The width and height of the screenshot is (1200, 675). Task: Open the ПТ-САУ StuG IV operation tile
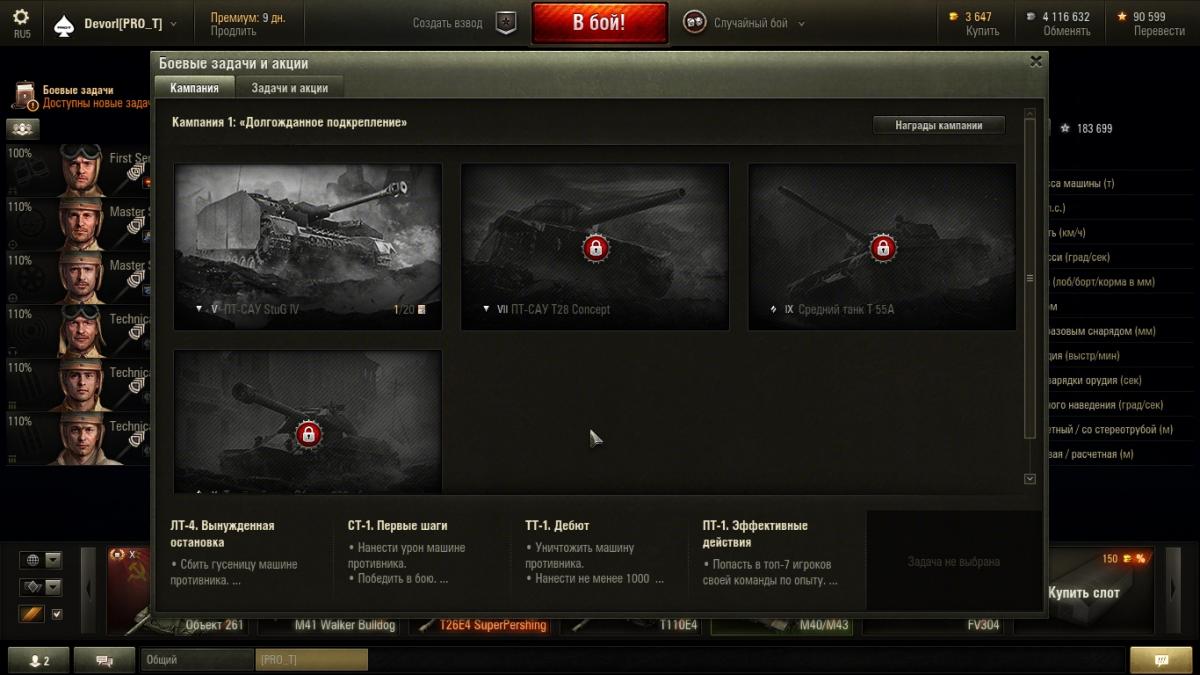[308, 246]
